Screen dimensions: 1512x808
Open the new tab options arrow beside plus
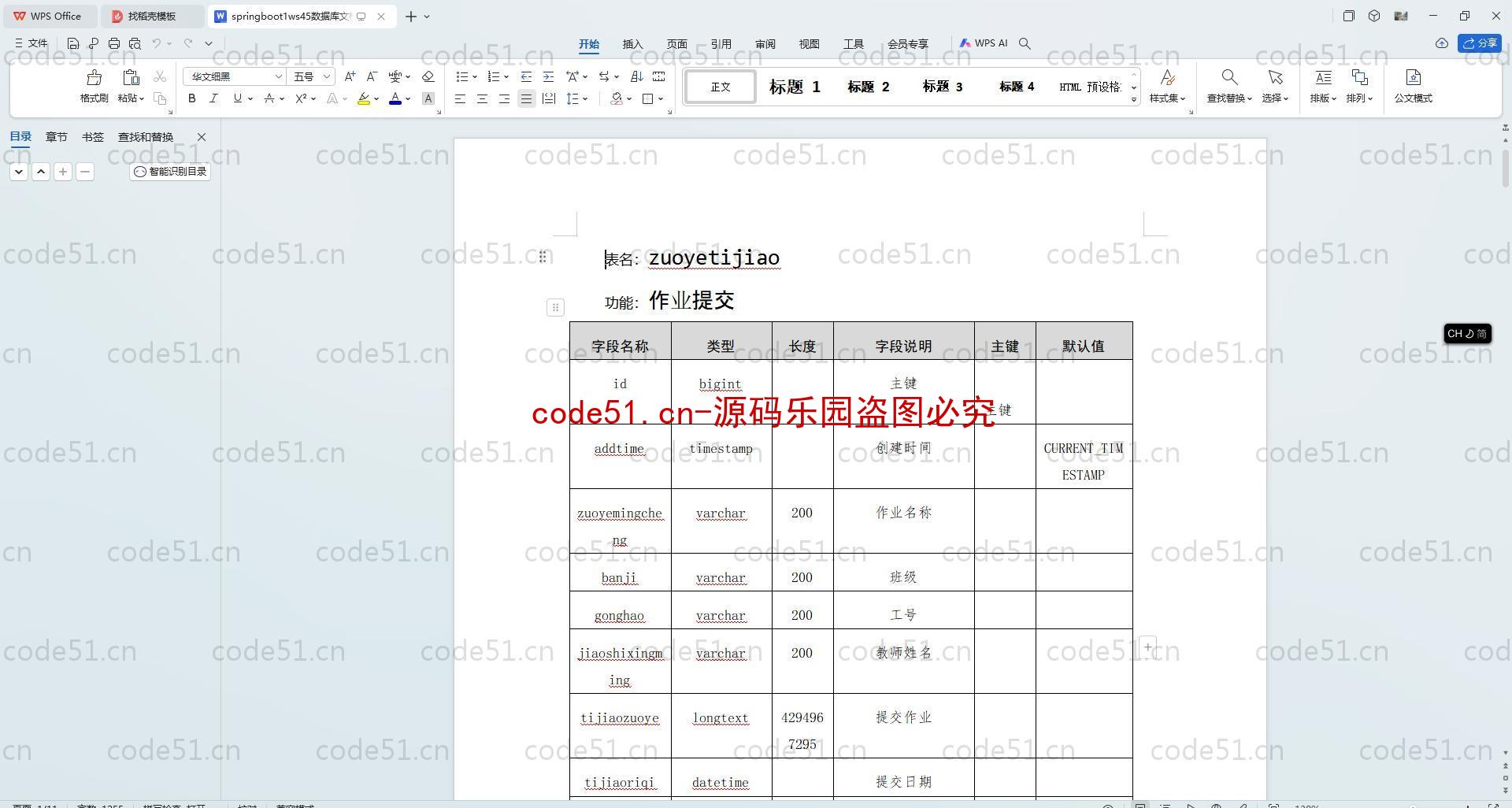(x=427, y=16)
